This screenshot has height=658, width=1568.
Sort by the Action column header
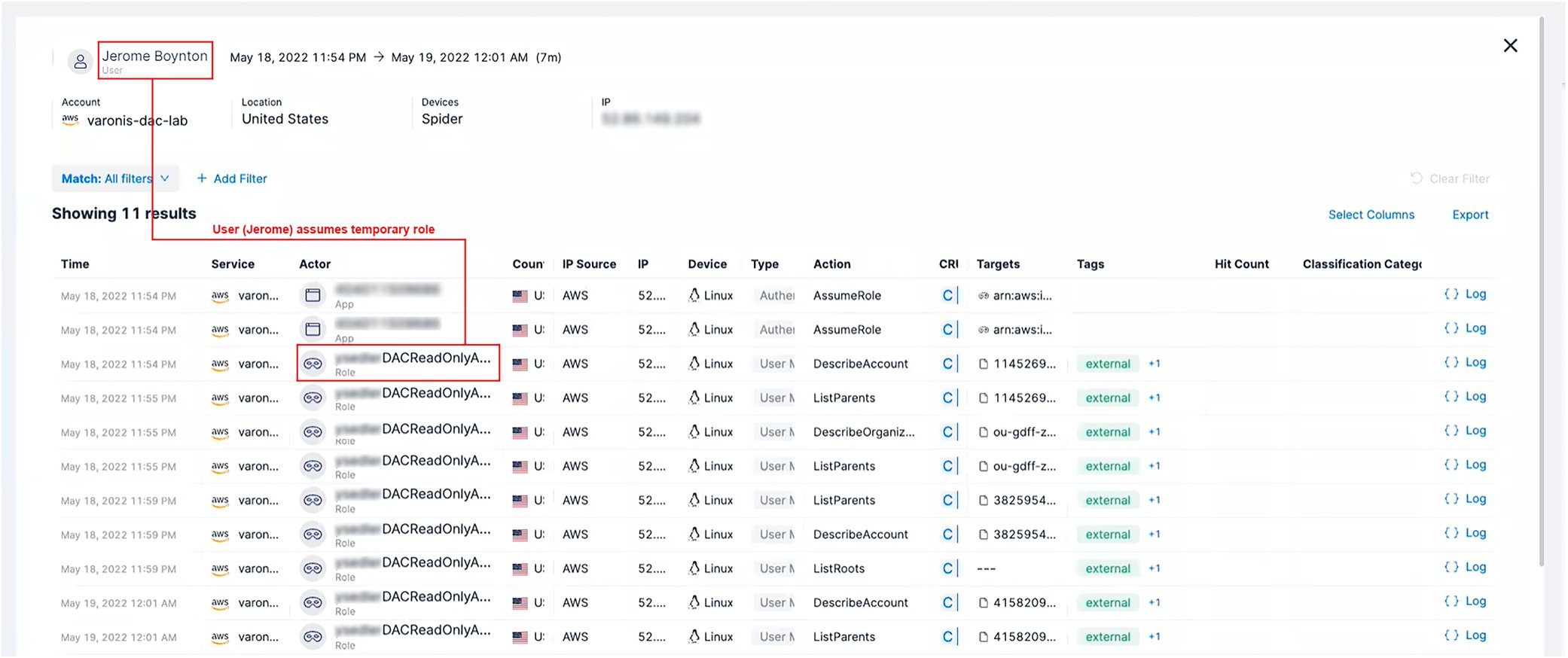coord(832,264)
